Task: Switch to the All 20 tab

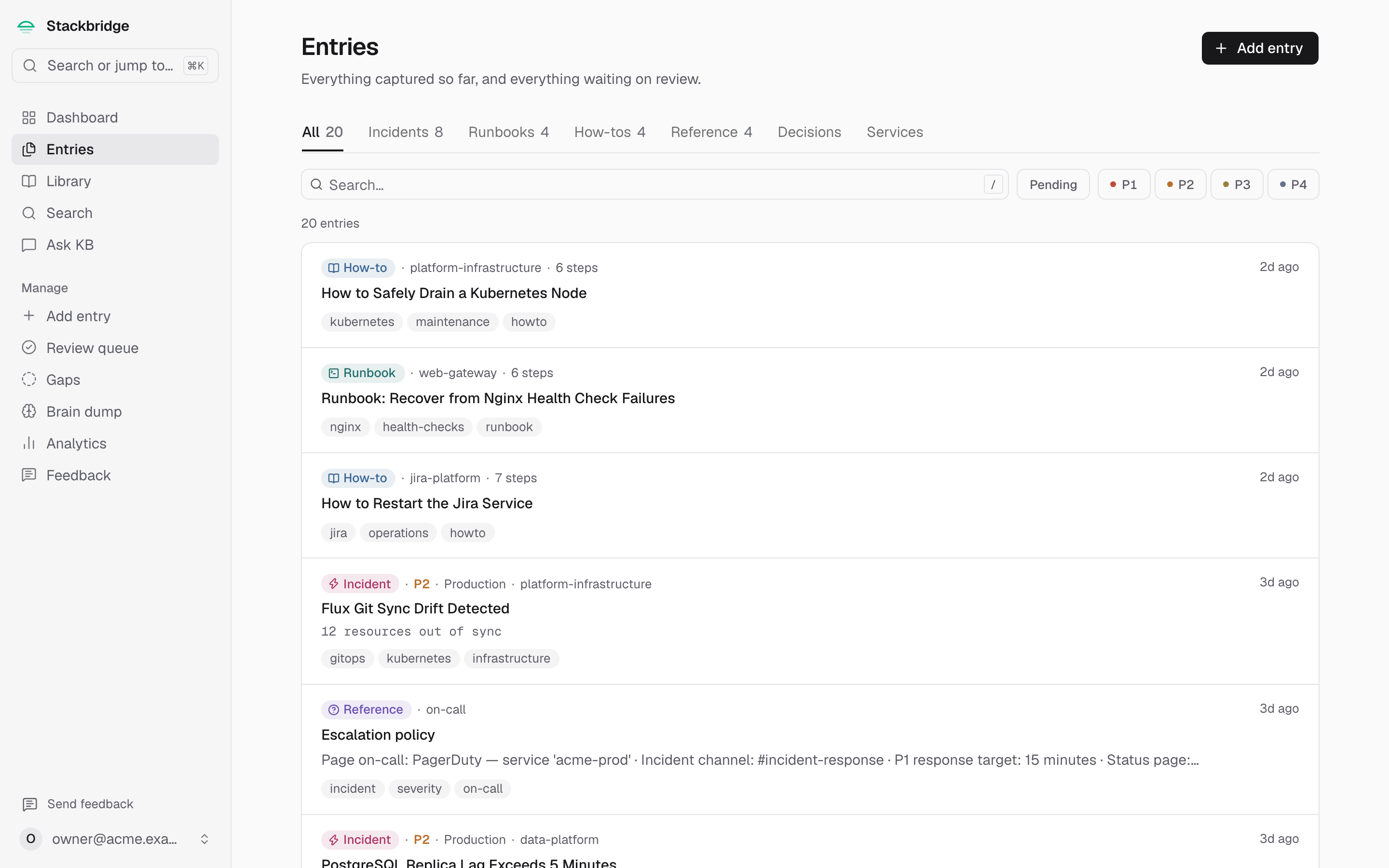Action: pyautogui.click(x=323, y=132)
